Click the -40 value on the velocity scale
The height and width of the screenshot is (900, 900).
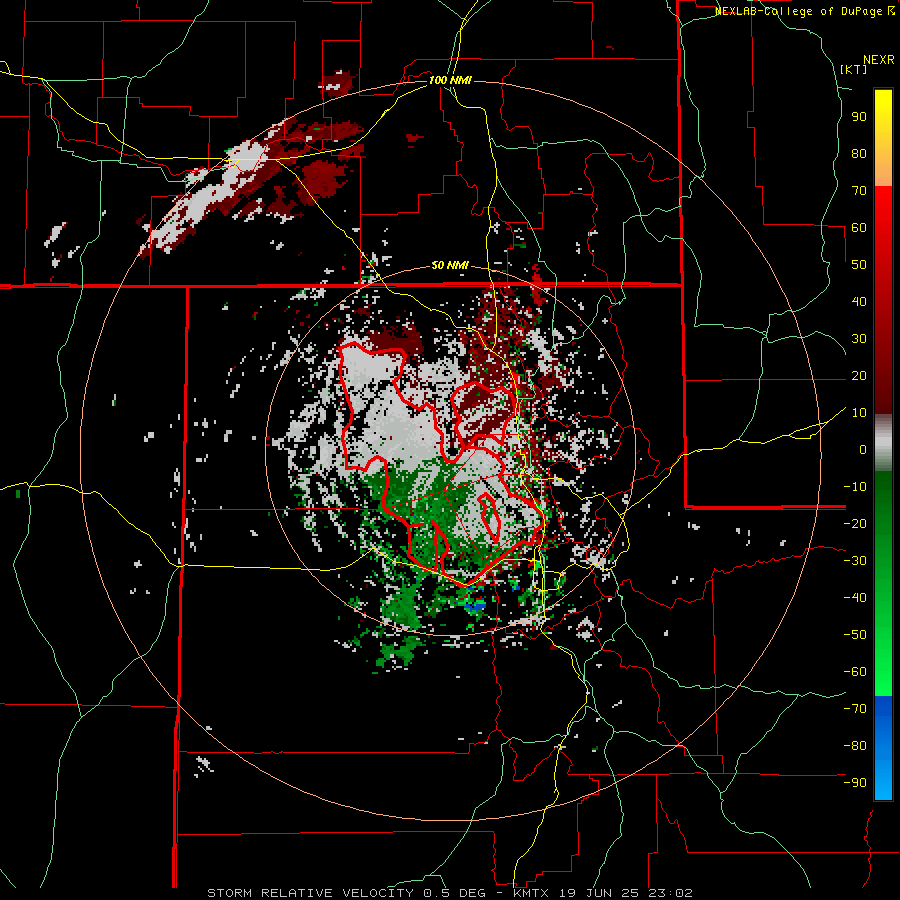pos(855,598)
